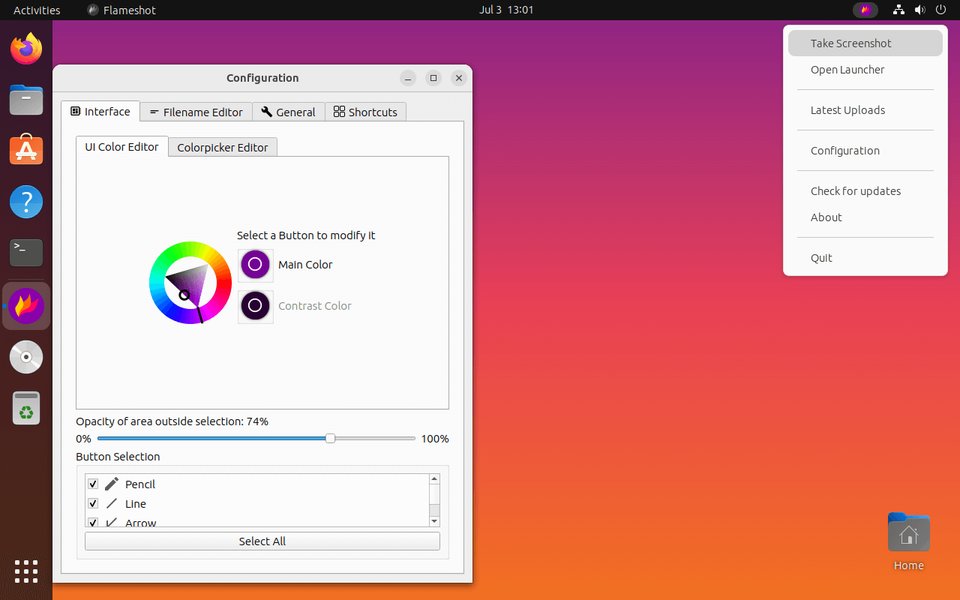Open the Trash in the dock

(26, 408)
